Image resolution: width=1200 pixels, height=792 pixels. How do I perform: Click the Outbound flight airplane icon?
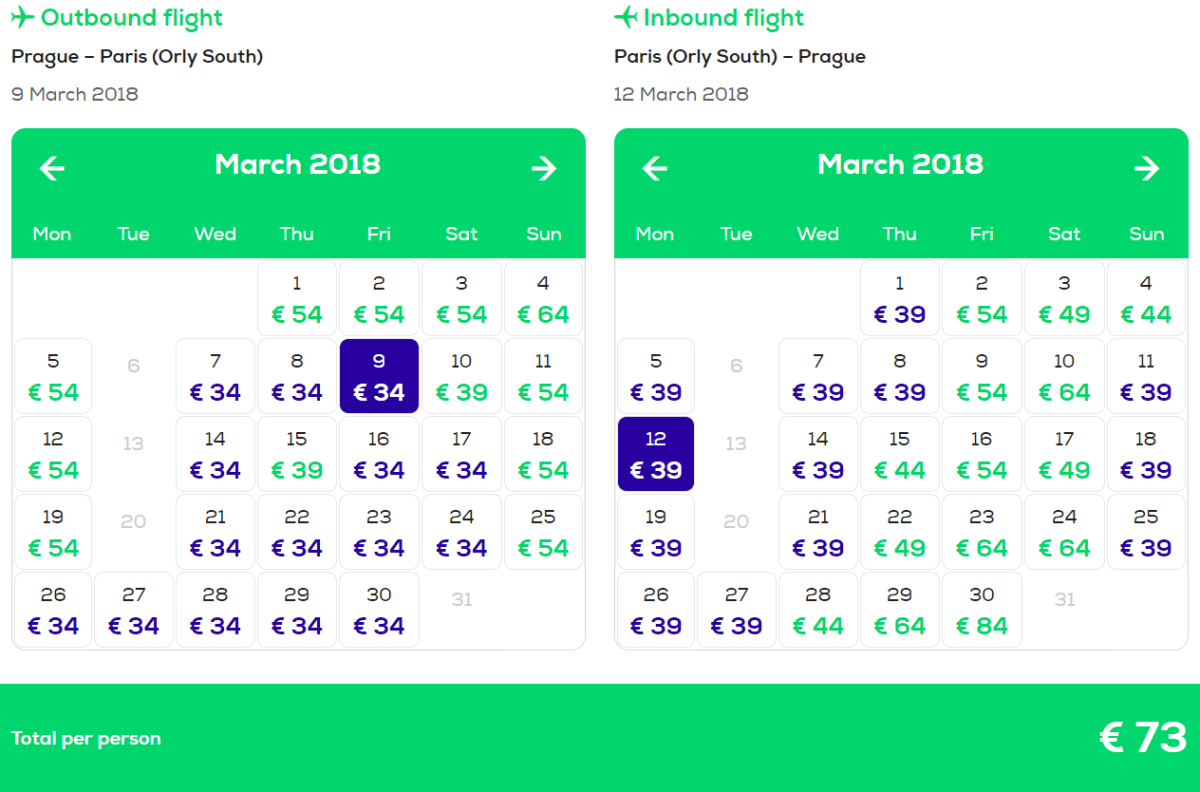pos(22,18)
